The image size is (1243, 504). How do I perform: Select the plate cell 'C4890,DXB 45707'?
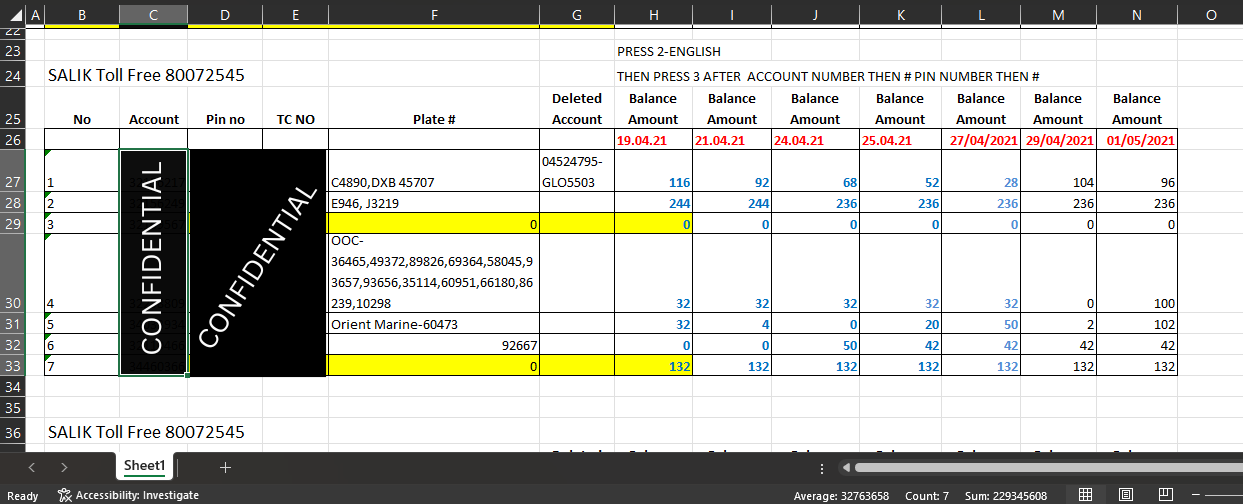(x=434, y=172)
